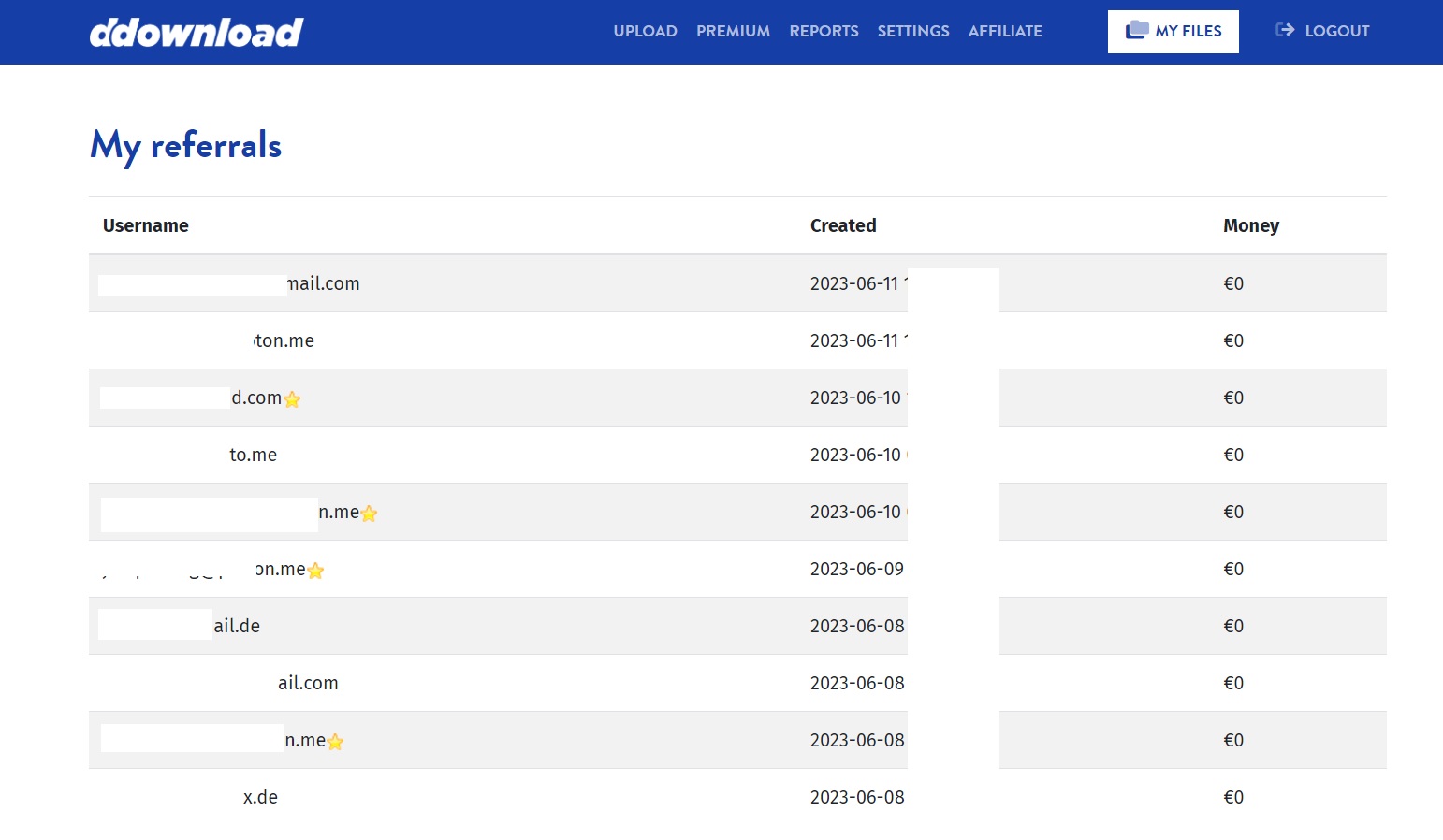Click the star next to d.com username
This screenshot has height=840, width=1443.
pyautogui.click(x=292, y=399)
